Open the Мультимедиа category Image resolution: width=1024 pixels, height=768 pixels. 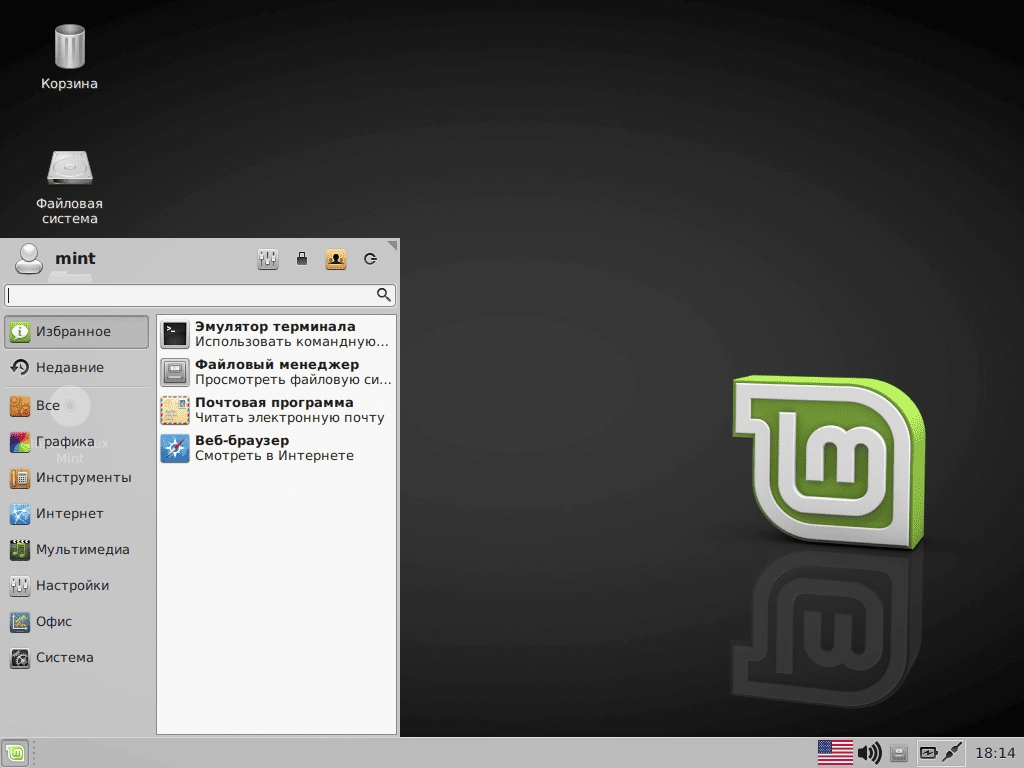click(76, 550)
